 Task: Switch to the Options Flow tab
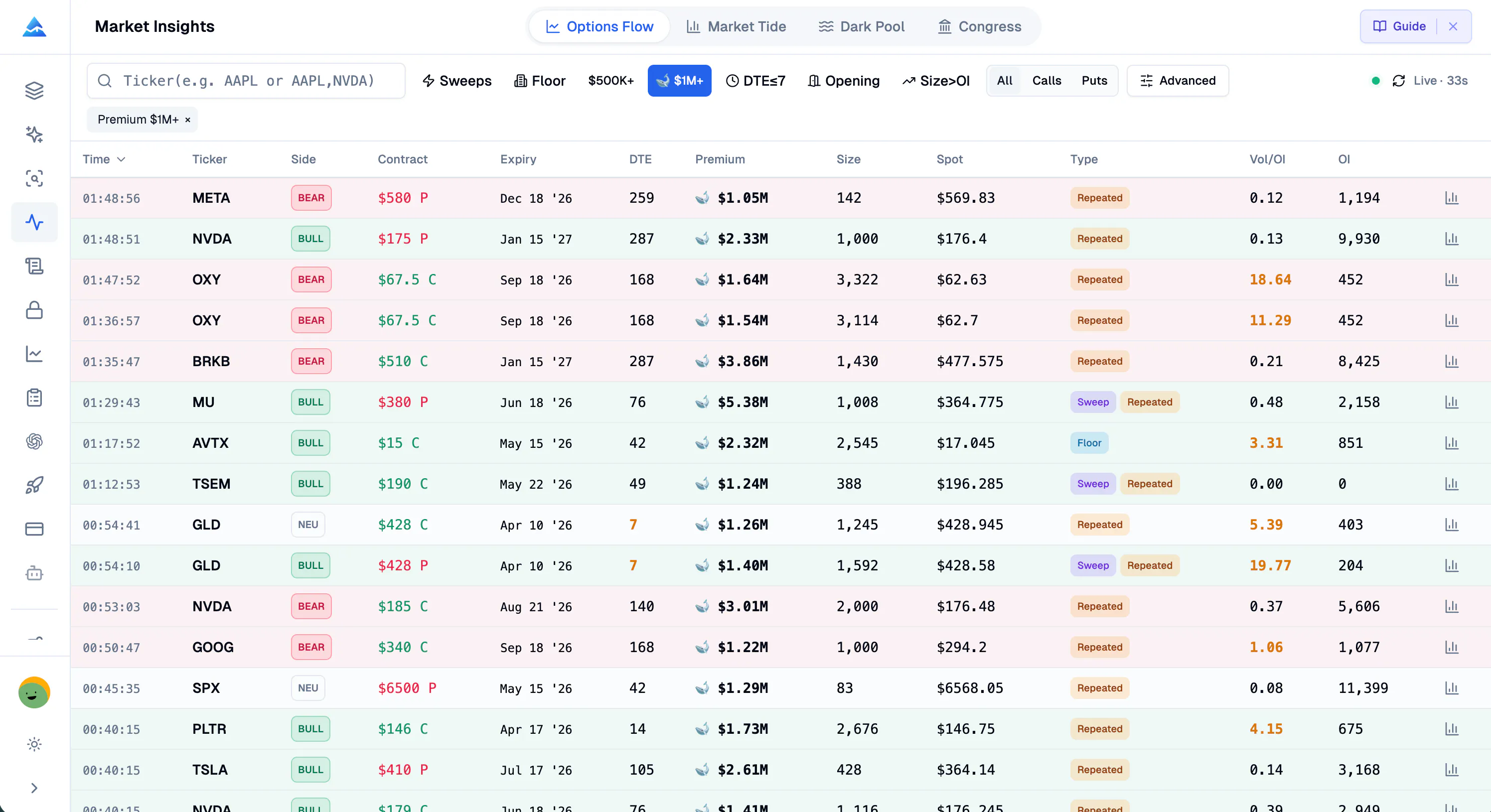tap(599, 26)
